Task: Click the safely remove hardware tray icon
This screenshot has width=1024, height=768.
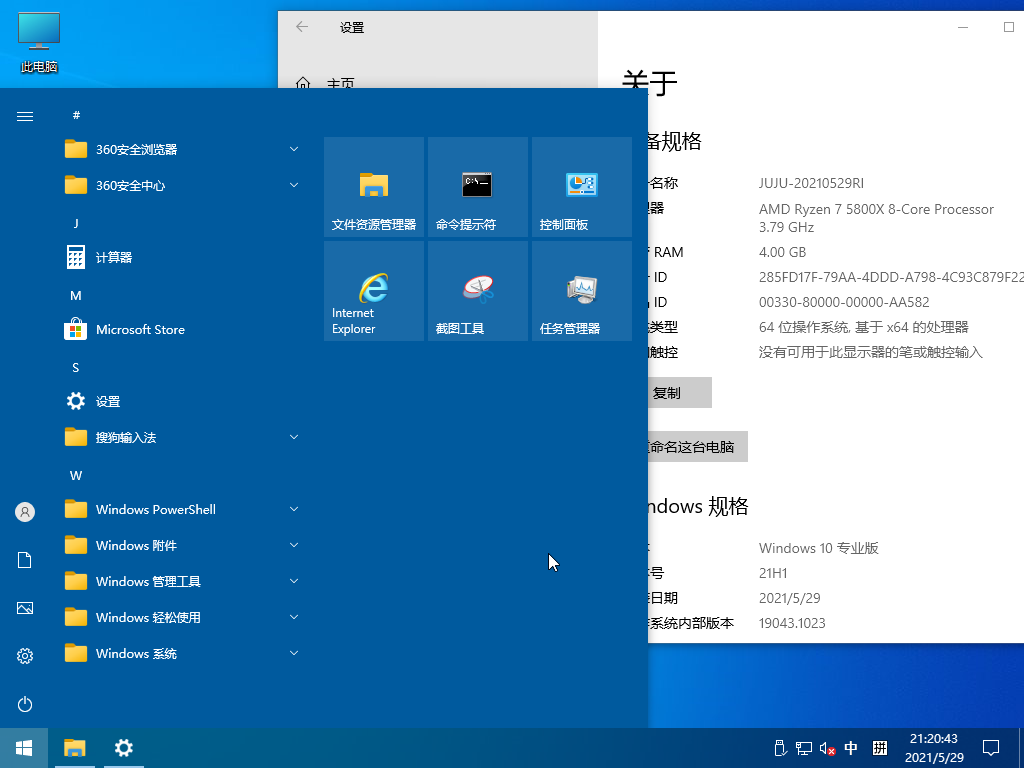Action: coord(779,748)
